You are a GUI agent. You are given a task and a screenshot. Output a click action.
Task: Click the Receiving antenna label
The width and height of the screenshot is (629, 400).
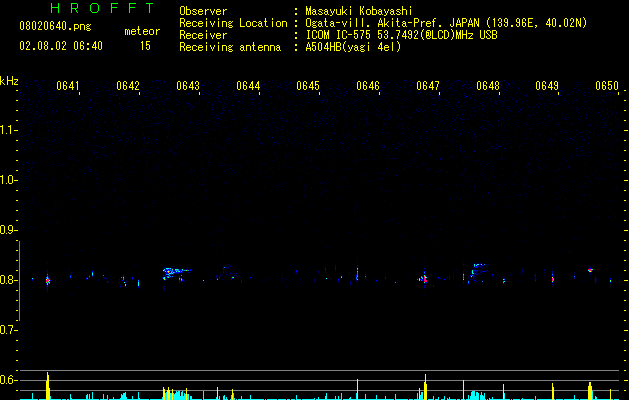(x=230, y=47)
